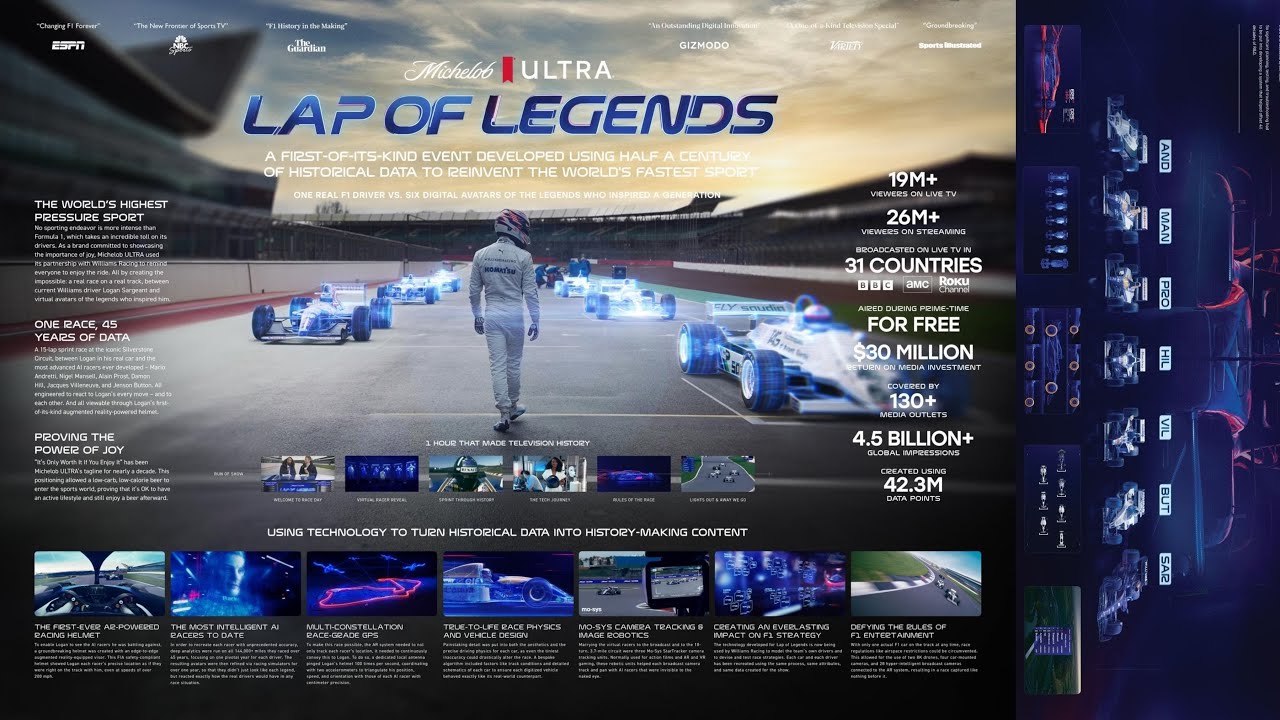This screenshot has width=1280, height=720.
Task: Open the Welcome to Race Day thumbnail
Action: (297, 473)
